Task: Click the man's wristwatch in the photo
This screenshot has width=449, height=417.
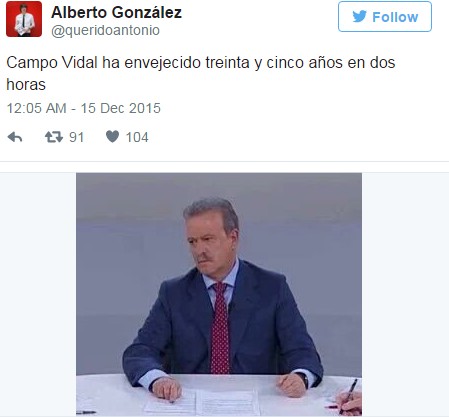Action: click(x=305, y=380)
